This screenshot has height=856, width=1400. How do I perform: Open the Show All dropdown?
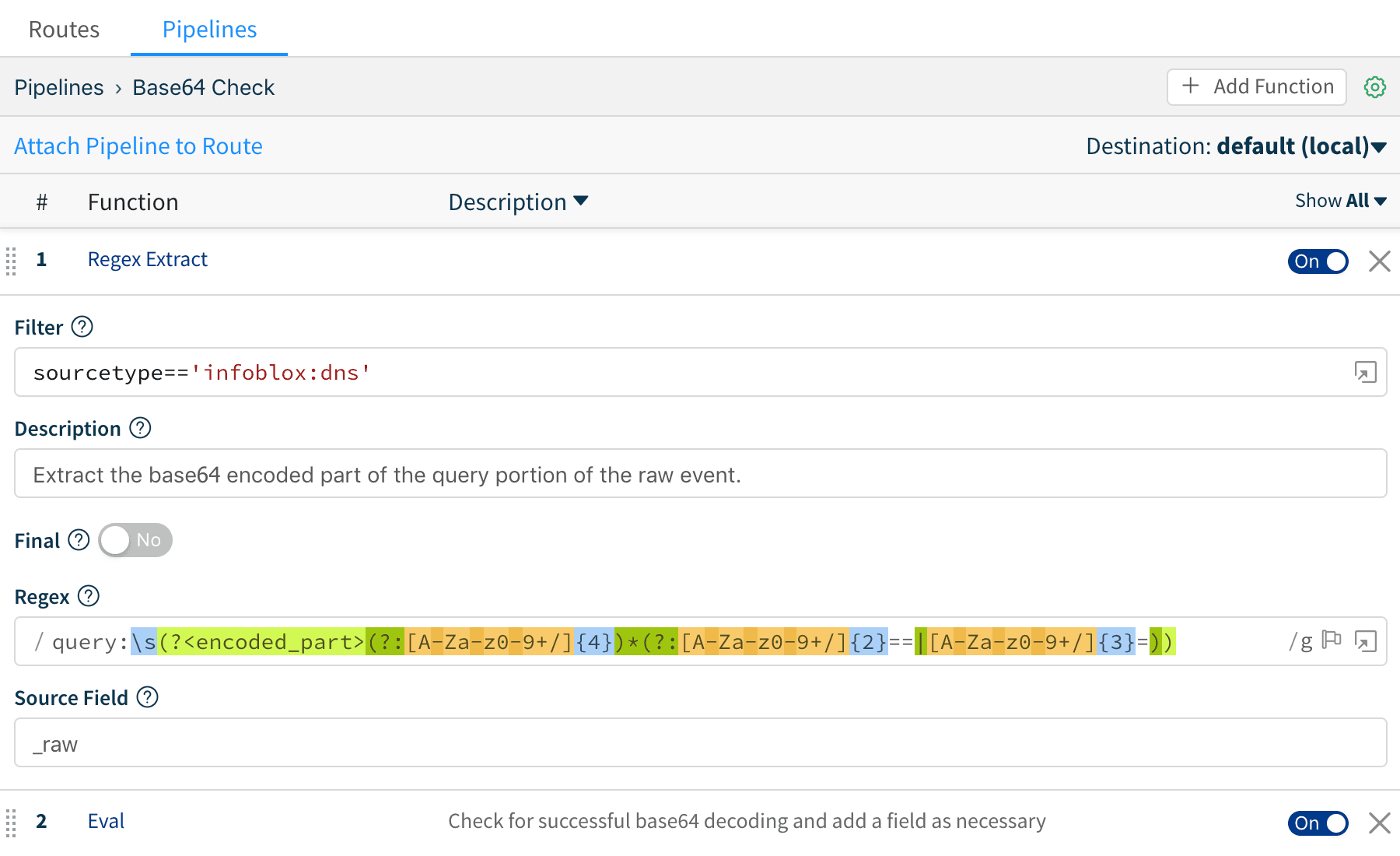tap(1339, 201)
